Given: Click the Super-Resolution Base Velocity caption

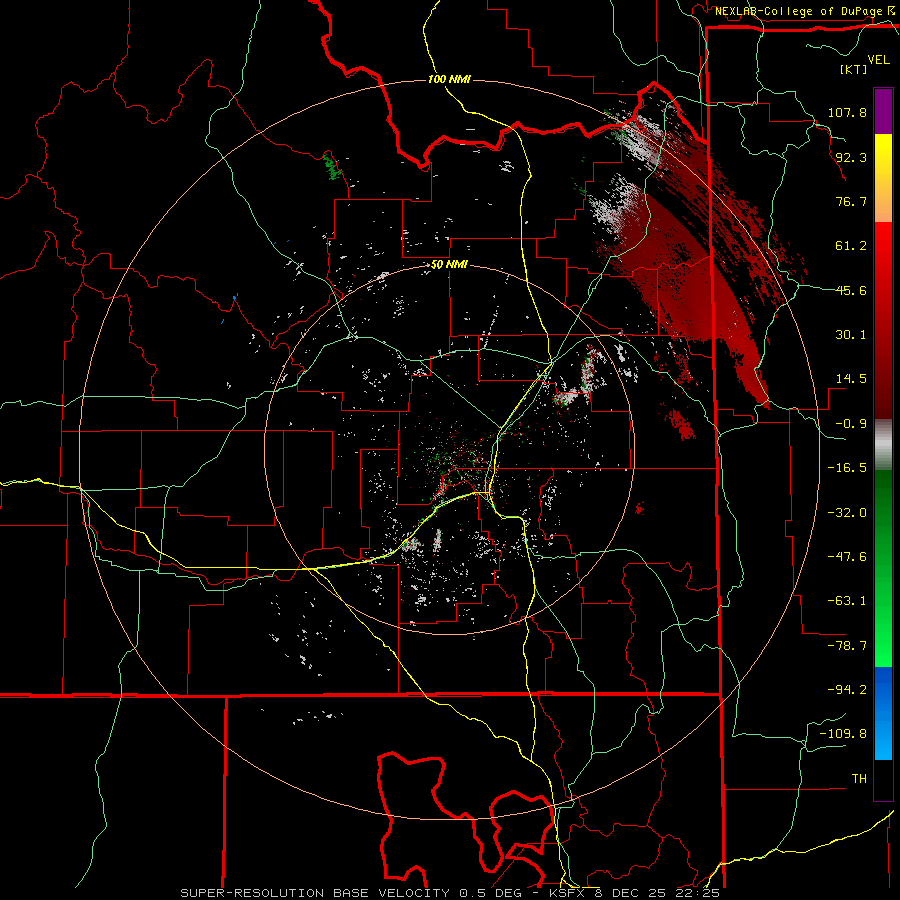Looking at the screenshot, I should (450, 893).
